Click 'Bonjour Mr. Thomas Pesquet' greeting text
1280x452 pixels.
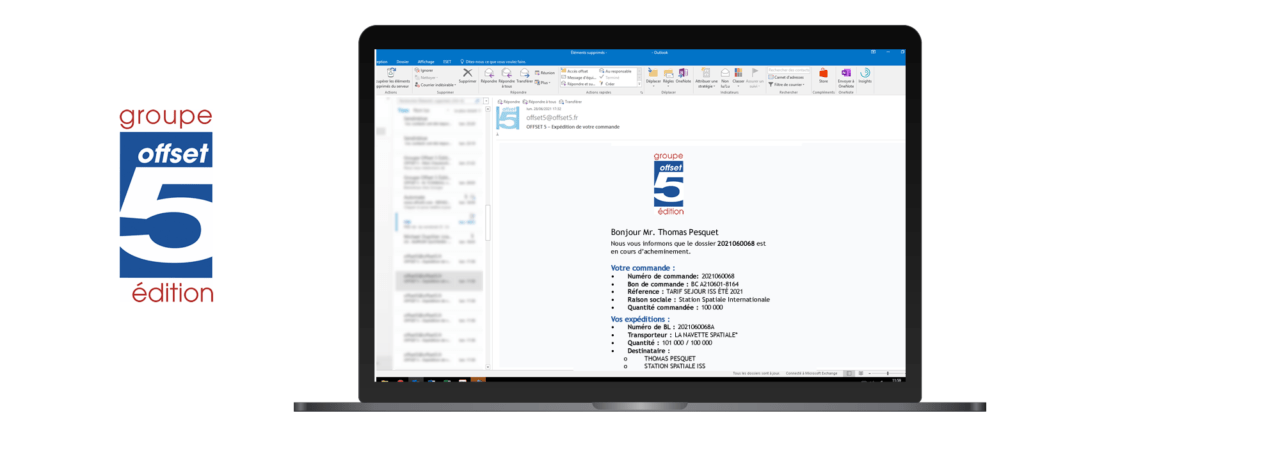coord(664,232)
